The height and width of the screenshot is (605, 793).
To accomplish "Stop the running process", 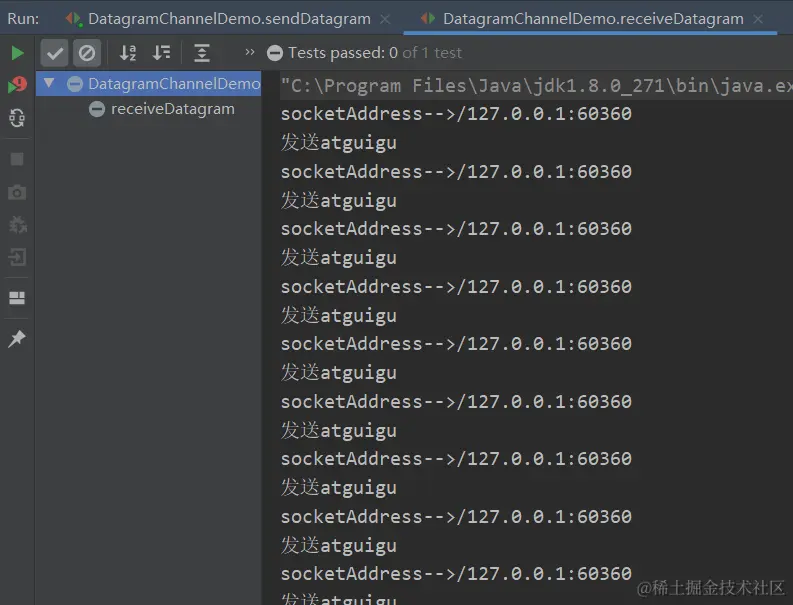I will pos(17,159).
